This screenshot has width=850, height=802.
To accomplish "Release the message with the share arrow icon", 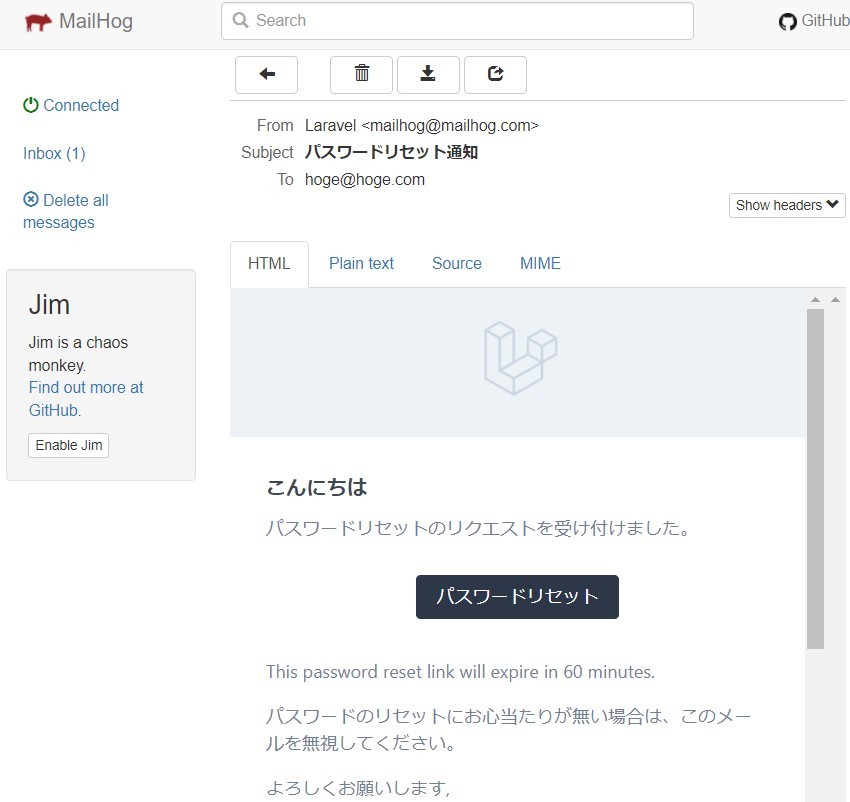I will [495, 74].
